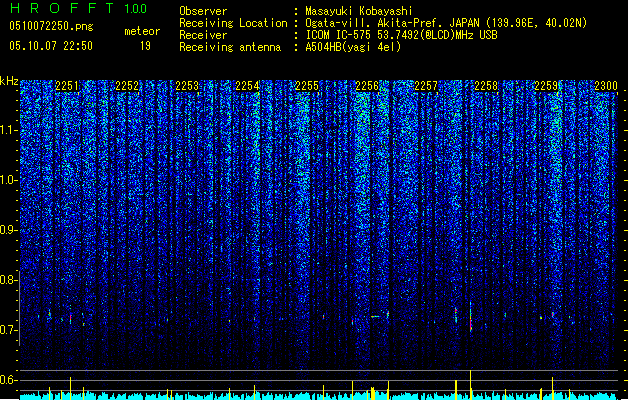Click the HROFFT 1.0.0 title text
The image size is (629, 400).
coord(78,8)
